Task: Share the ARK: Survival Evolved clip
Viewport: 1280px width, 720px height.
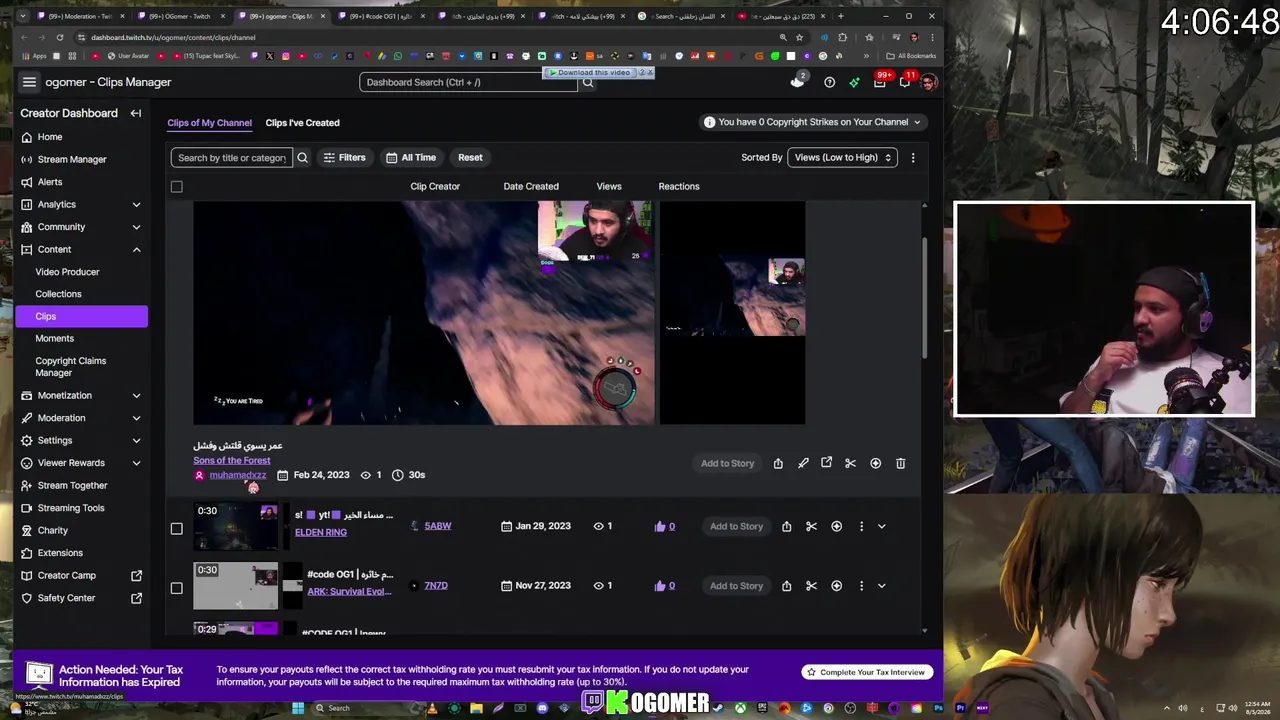Action: [x=786, y=586]
